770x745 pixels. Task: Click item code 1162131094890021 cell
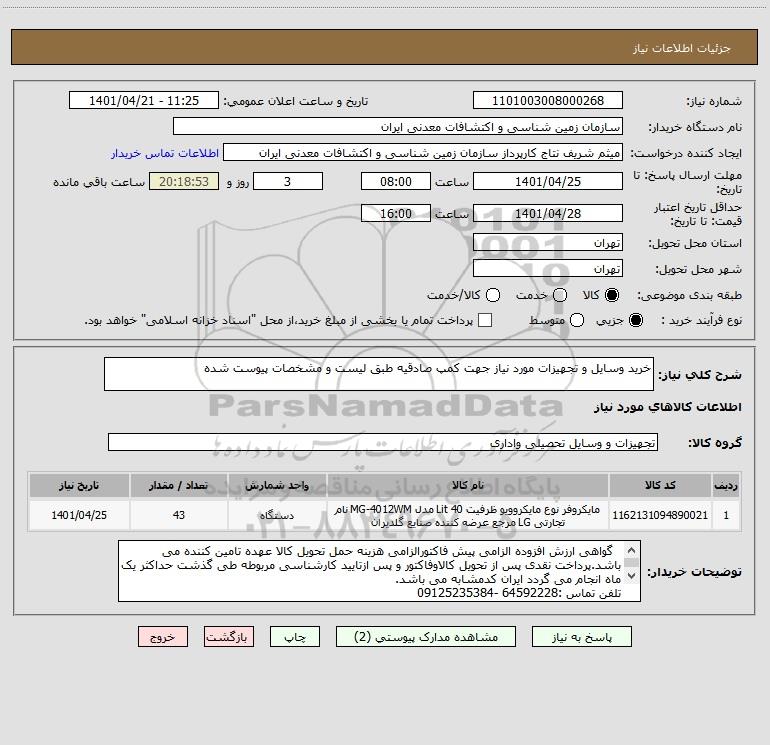tap(660, 515)
